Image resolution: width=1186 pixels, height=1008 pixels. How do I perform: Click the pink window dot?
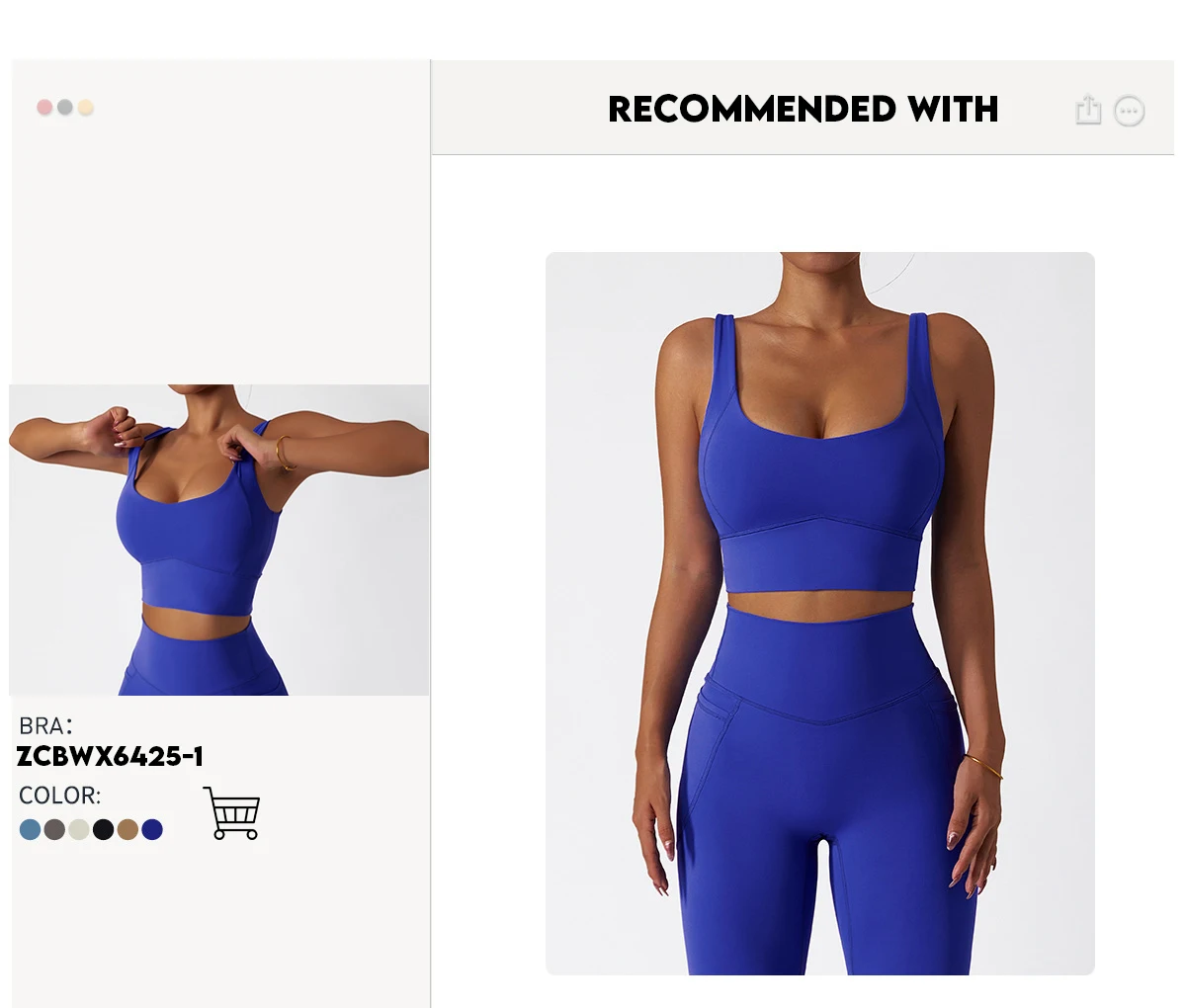[x=44, y=107]
